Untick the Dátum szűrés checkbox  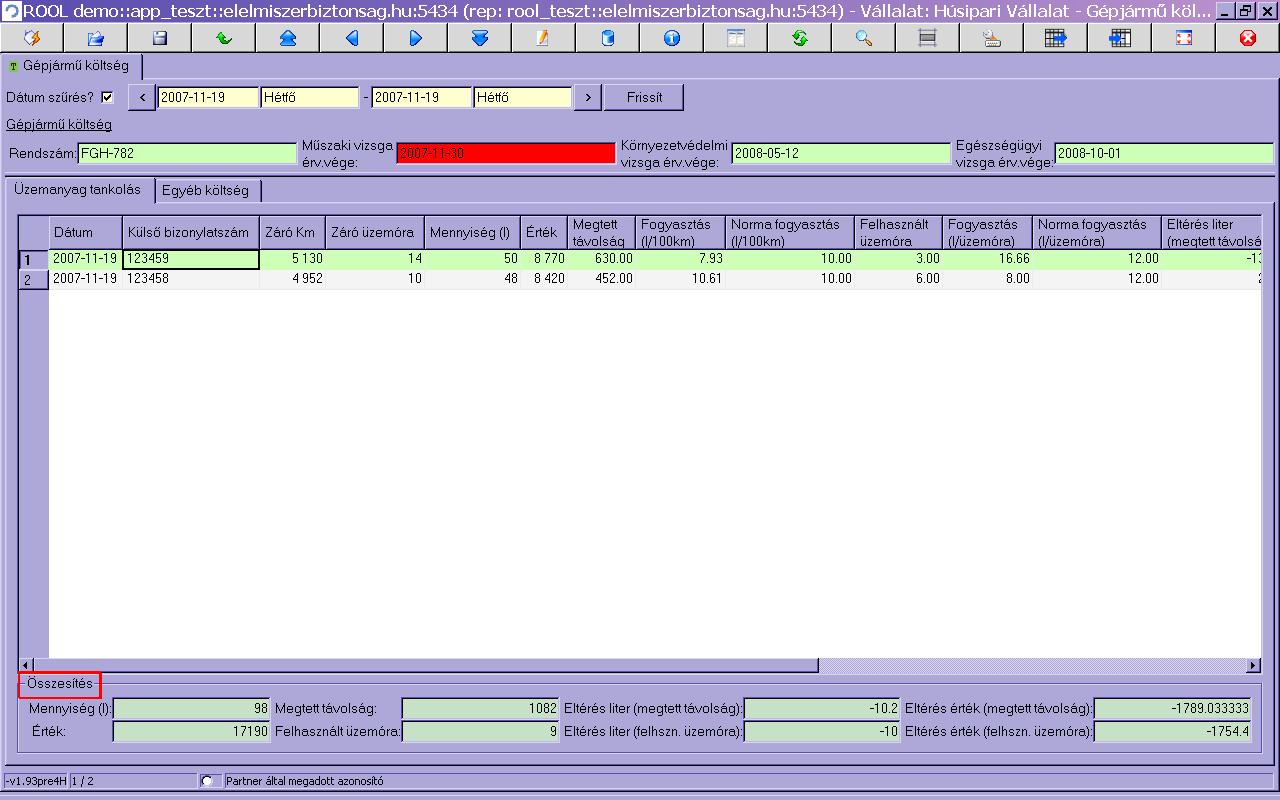point(108,97)
